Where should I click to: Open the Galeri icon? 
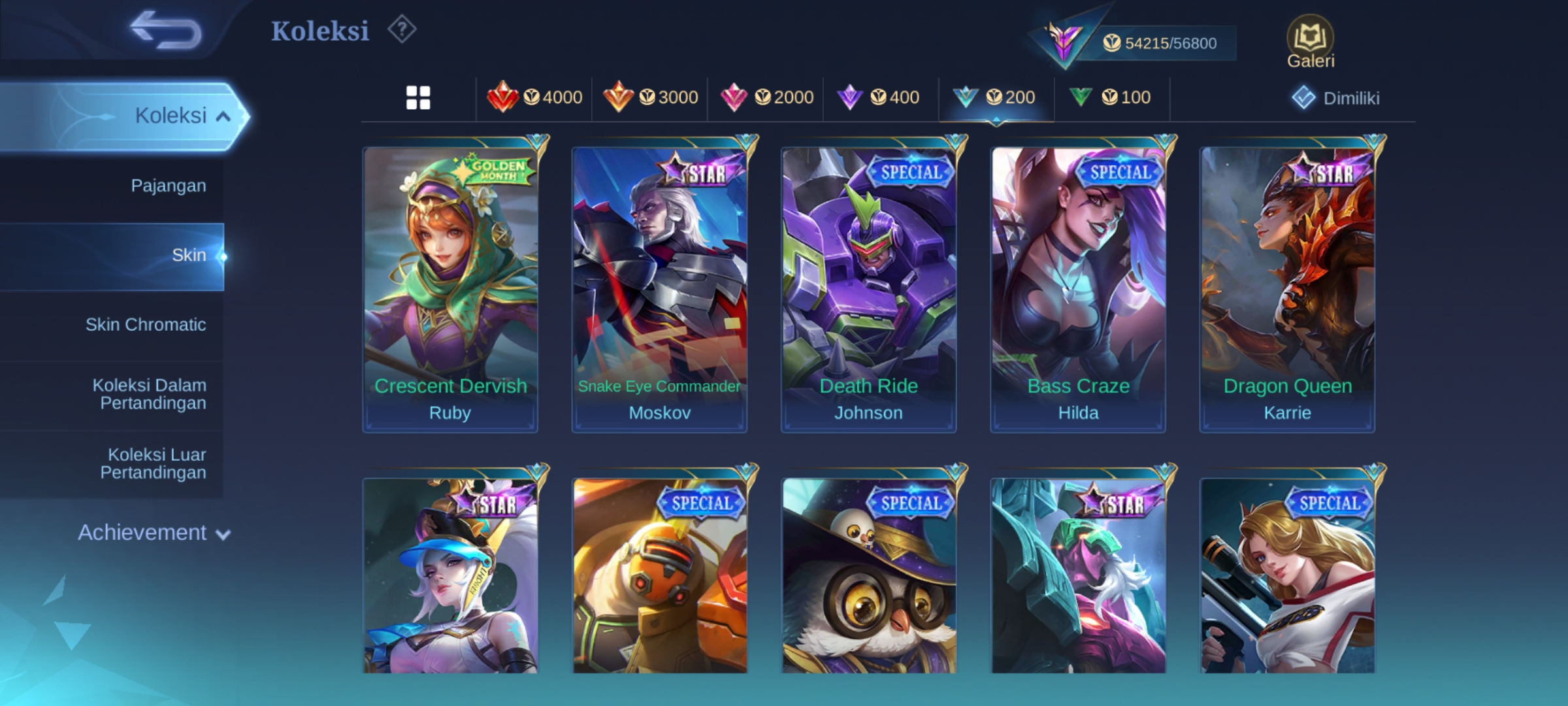coord(1311,42)
